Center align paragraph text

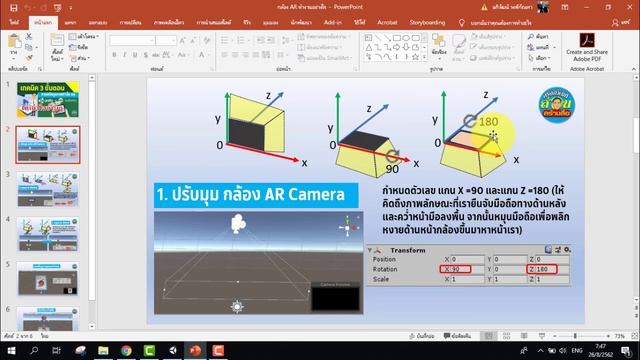[235, 55]
